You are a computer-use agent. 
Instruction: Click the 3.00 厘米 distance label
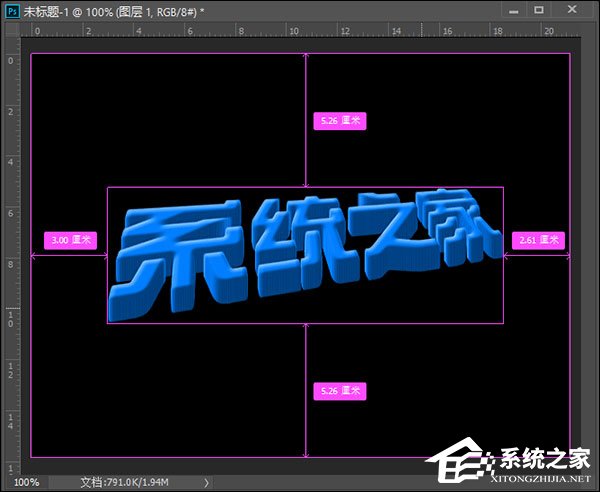70,240
